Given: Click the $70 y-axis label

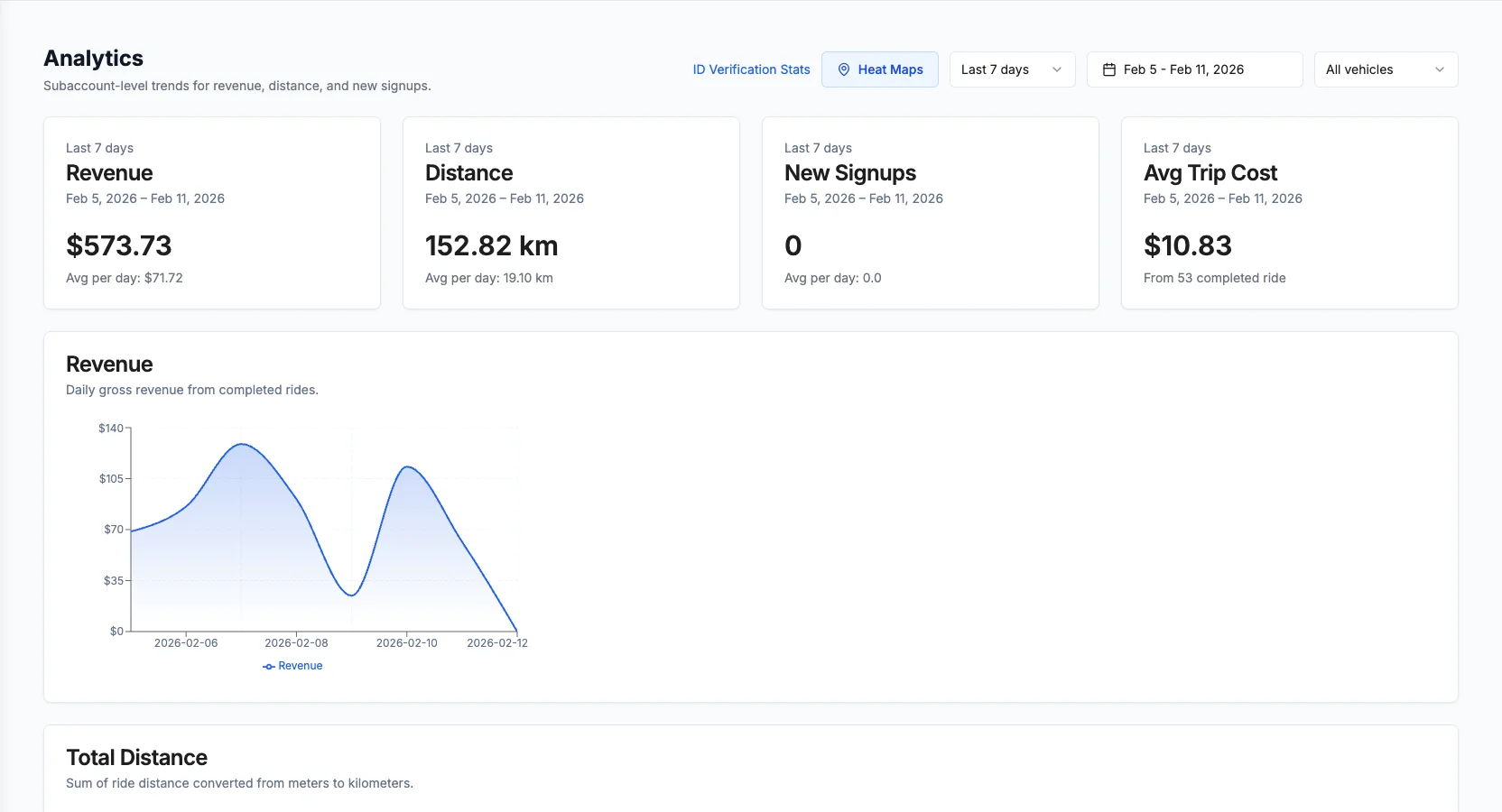Looking at the screenshot, I should pyautogui.click(x=114, y=529).
